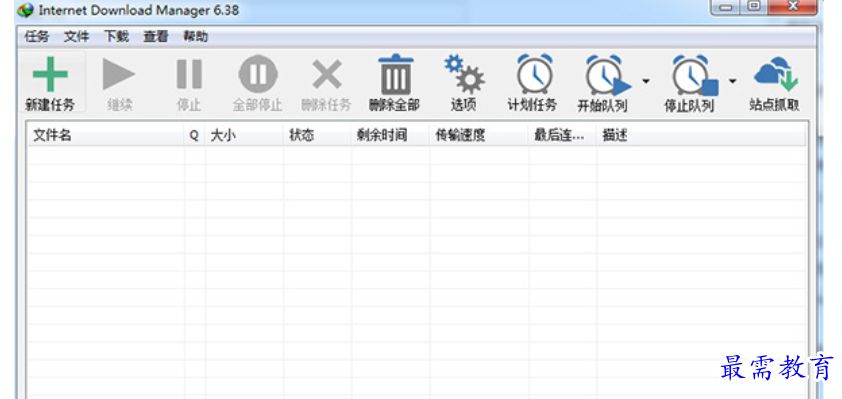
Task: Expand the 停止队列 dropdown arrow
Action: (732, 81)
